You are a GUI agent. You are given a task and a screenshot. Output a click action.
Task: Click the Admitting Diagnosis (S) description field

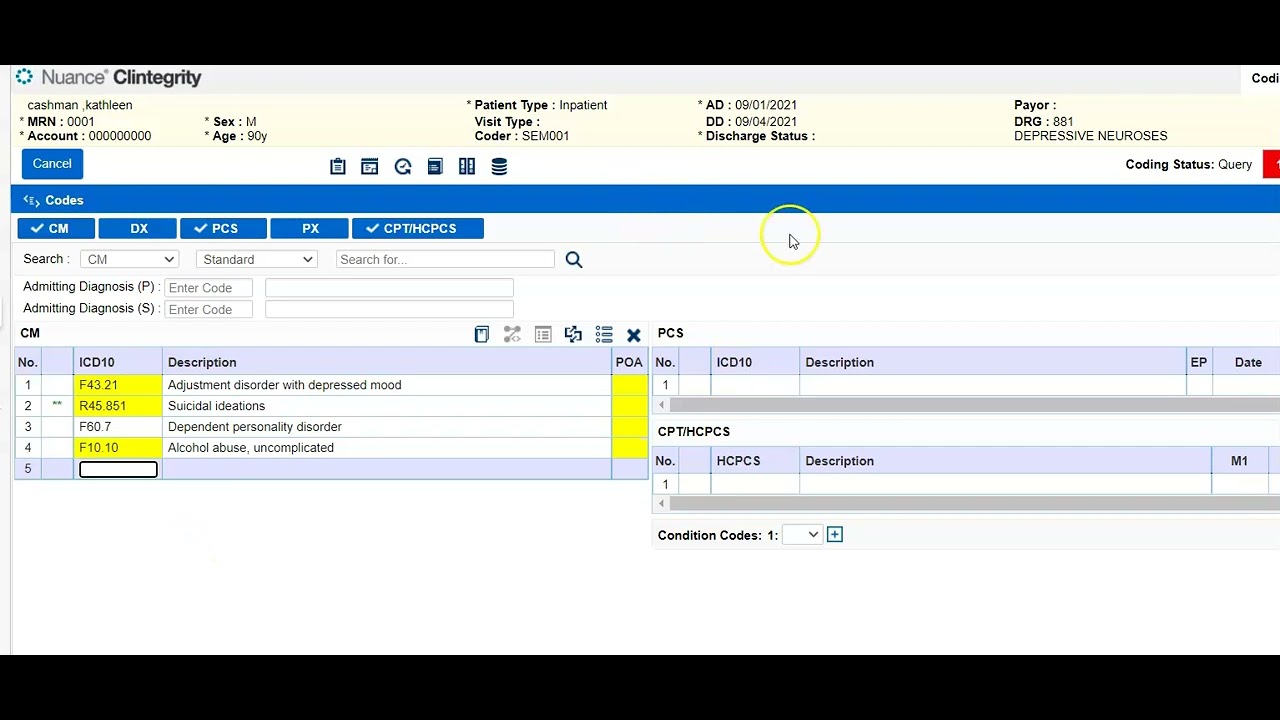point(389,310)
